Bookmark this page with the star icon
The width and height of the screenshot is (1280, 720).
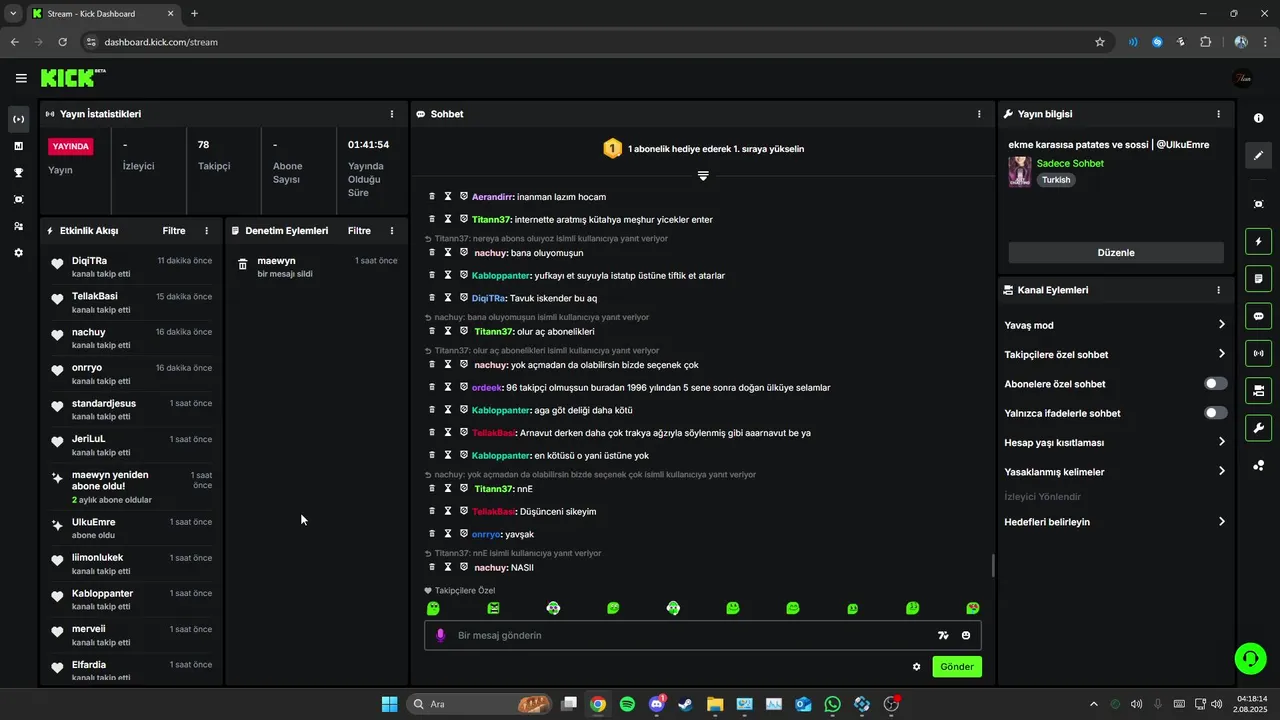tap(1100, 42)
